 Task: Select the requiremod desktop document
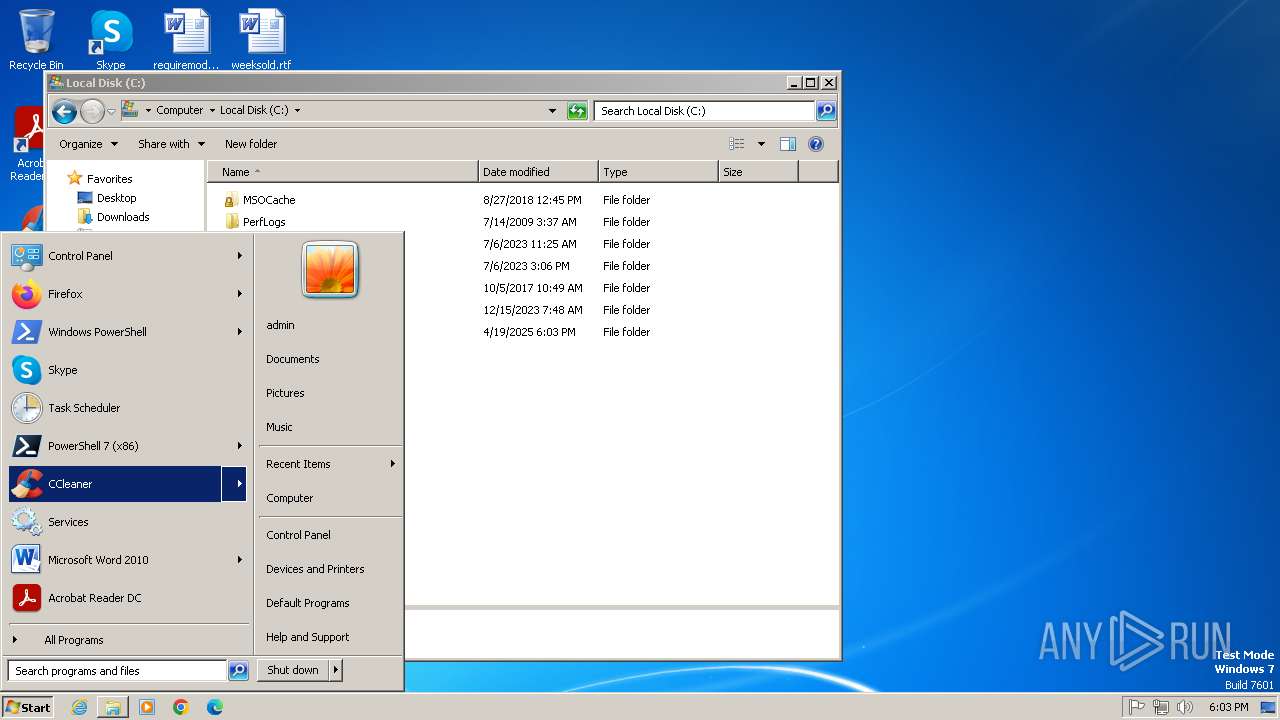click(x=186, y=40)
